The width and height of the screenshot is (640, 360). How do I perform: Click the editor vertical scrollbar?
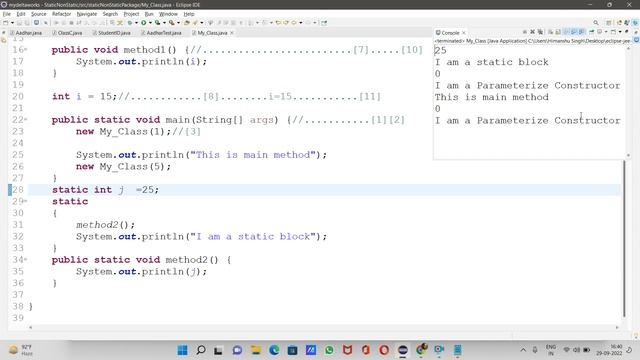(x=624, y=238)
